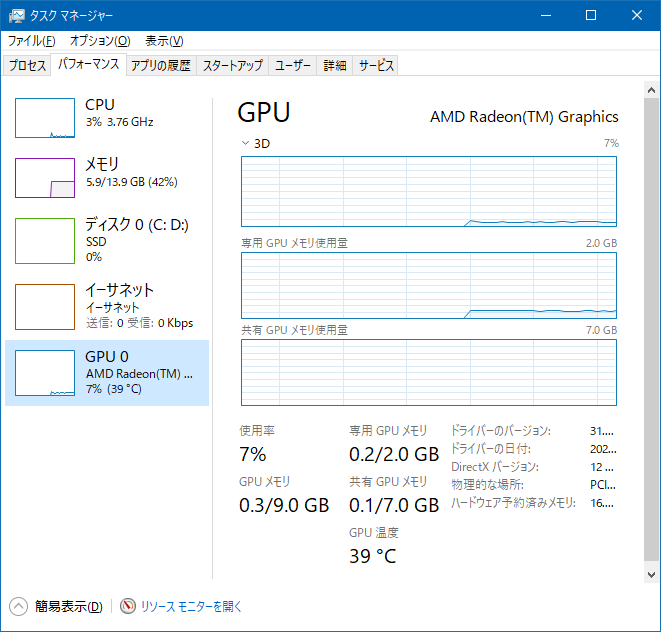Click the 2.0 GB graph maximum label
Screen dimensions: 661x632
click(x=602, y=243)
